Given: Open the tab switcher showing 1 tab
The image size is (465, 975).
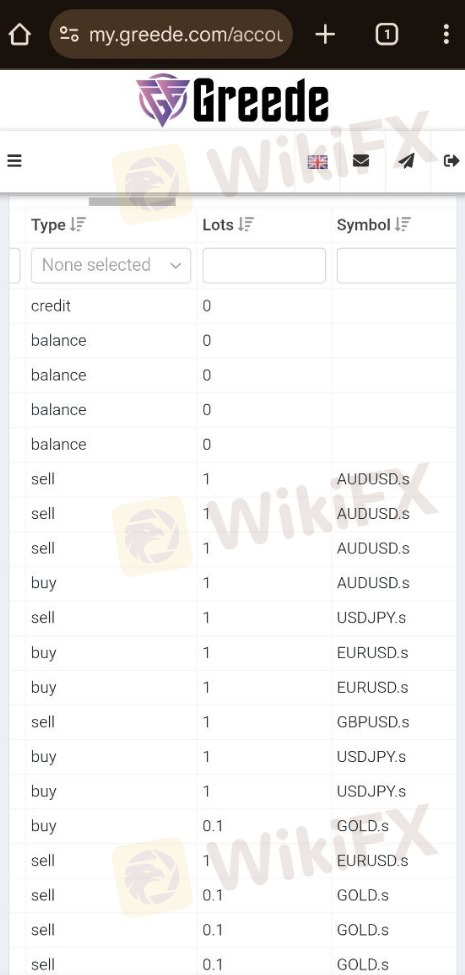Looking at the screenshot, I should [x=387, y=35].
